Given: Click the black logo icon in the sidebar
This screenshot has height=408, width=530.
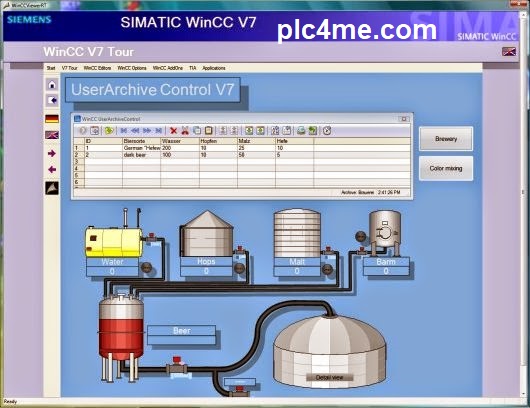Looking at the screenshot, I should [52, 188].
